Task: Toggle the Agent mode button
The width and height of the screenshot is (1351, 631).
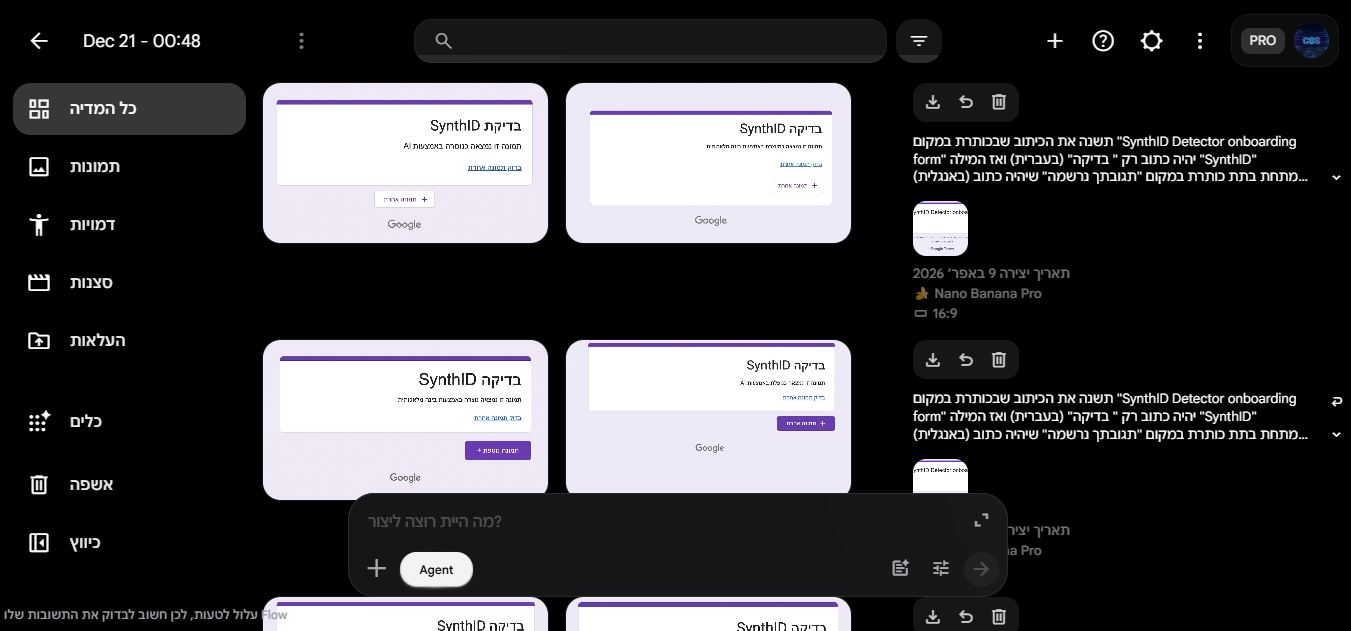Action: 436,570
